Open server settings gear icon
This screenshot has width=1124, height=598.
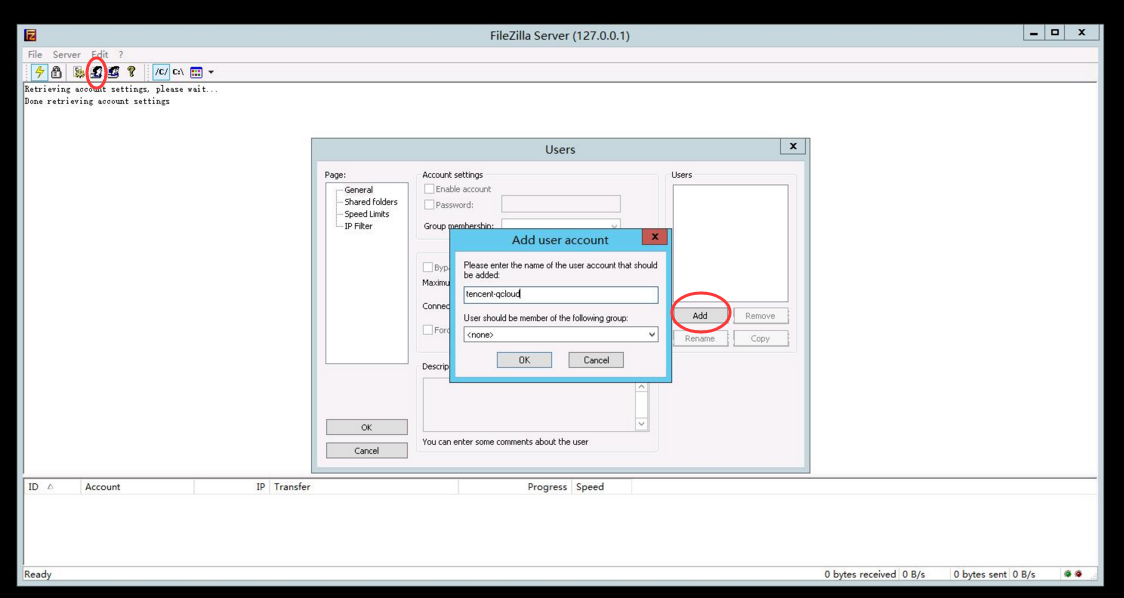coord(79,72)
